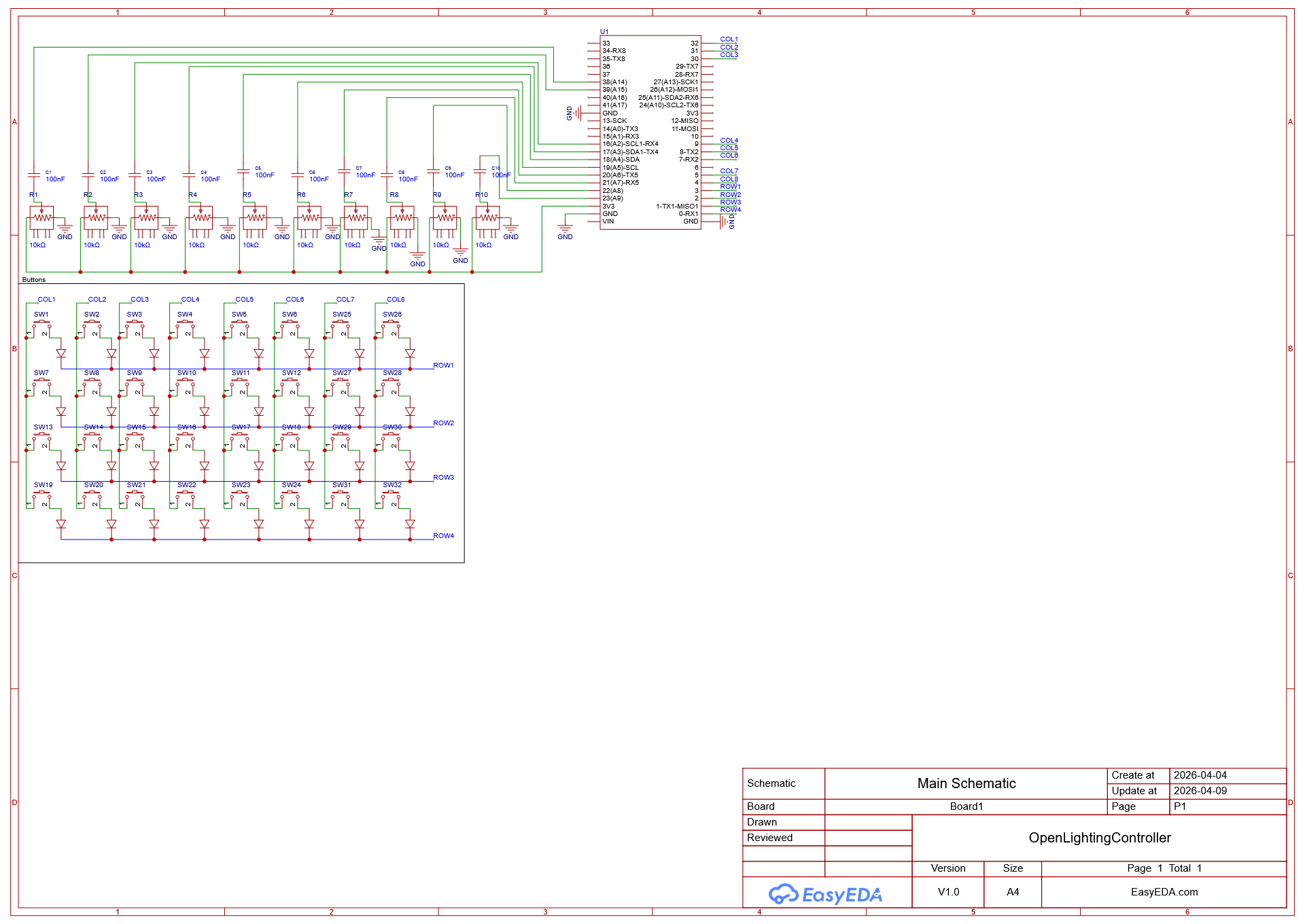Select the SW10 switch symbol
This screenshot has height=924, width=1305.
tap(186, 388)
